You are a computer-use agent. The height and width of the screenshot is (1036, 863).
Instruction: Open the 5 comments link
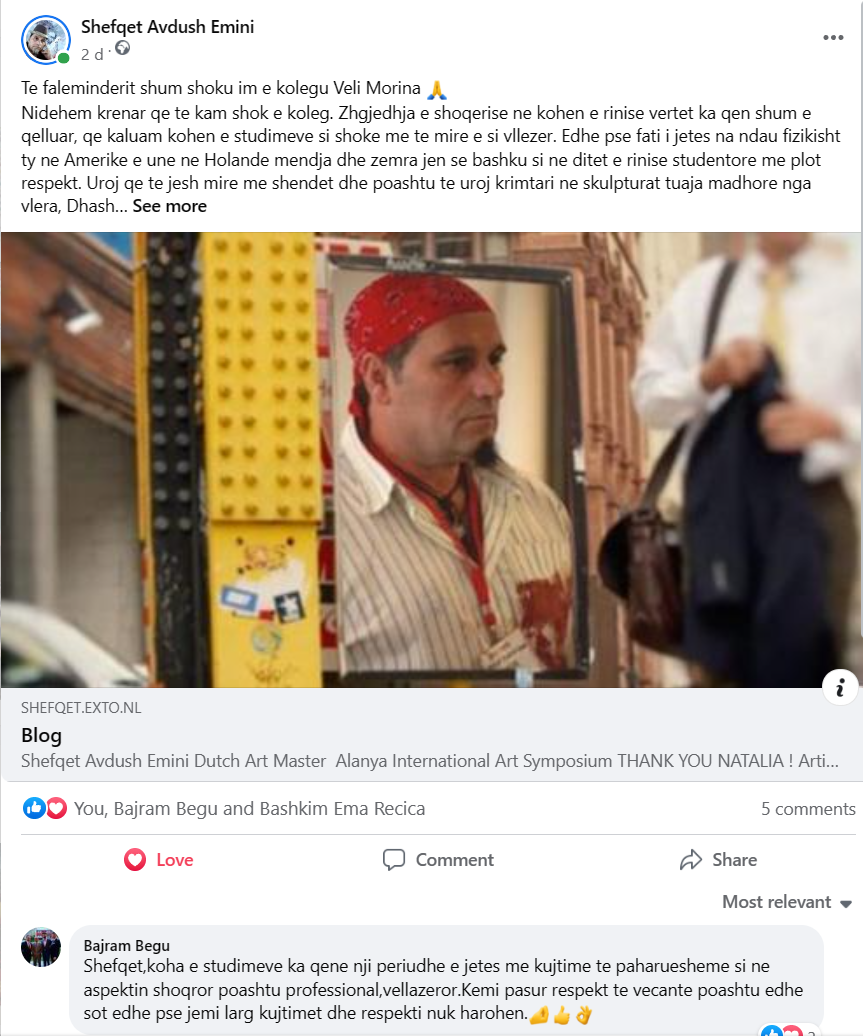(x=807, y=809)
